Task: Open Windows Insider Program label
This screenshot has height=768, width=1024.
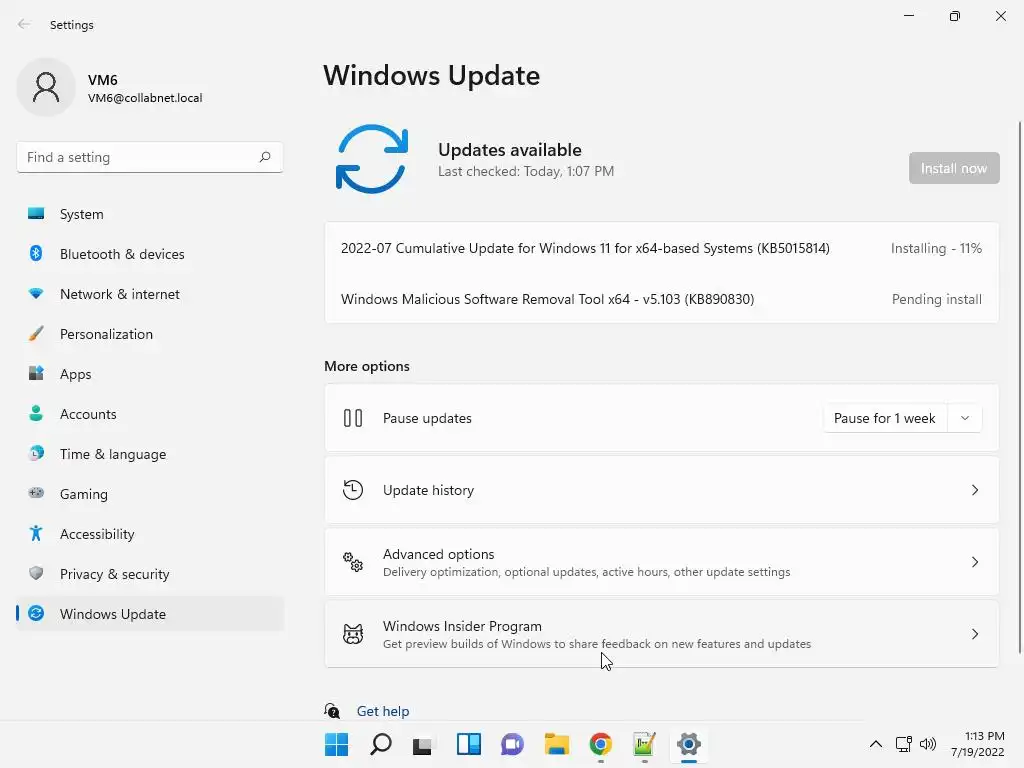Action: tap(462, 626)
